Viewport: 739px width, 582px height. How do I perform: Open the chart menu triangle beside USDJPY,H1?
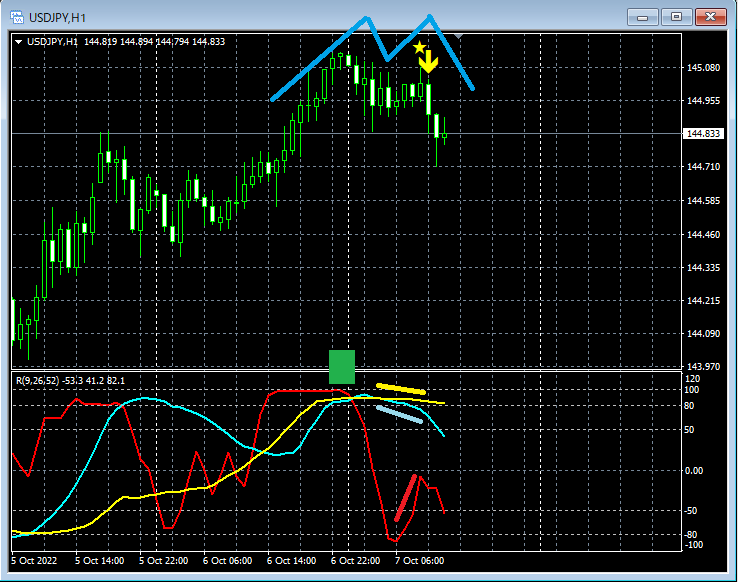click(18, 42)
